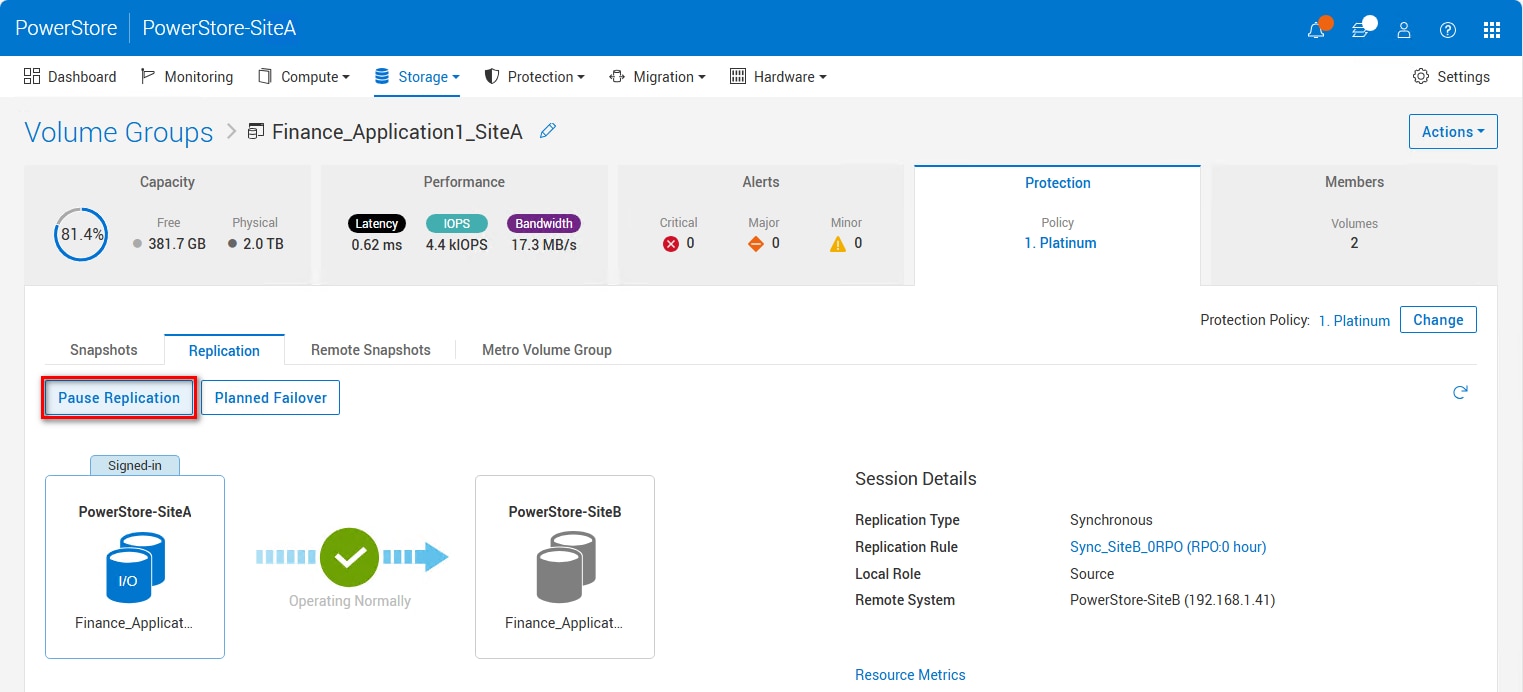Expand the Compute menu
Screen dimensions: 1523x692
(x=303, y=77)
